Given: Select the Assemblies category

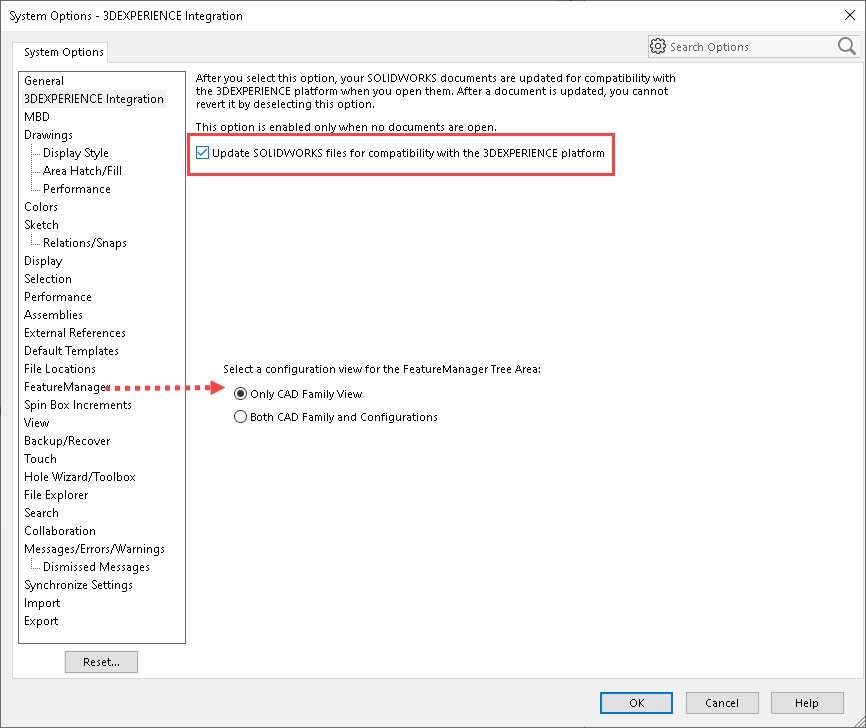Looking at the screenshot, I should point(54,315).
